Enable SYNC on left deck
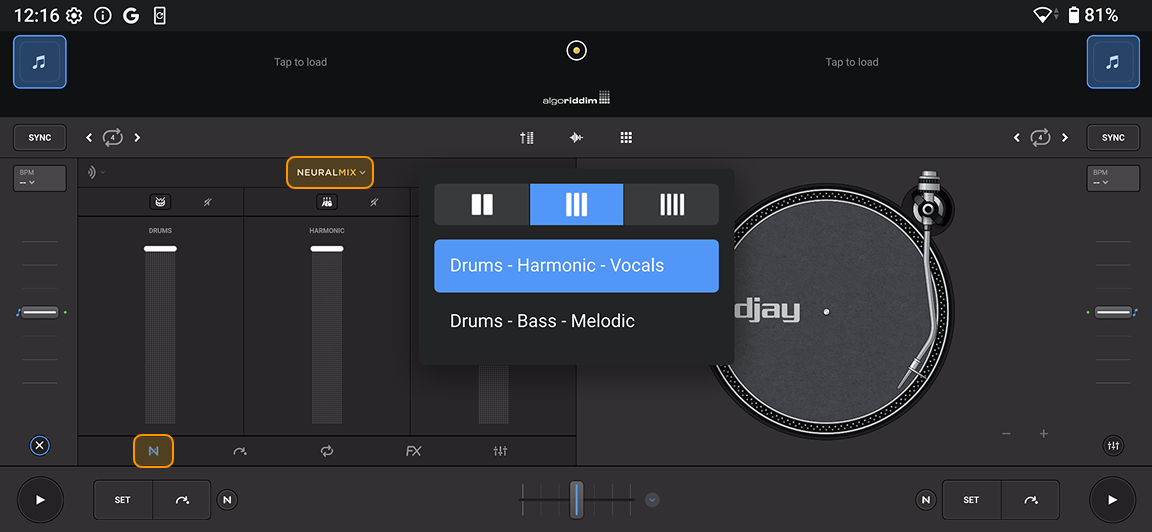Viewport: 1152px width, 532px height. [x=40, y=137]
